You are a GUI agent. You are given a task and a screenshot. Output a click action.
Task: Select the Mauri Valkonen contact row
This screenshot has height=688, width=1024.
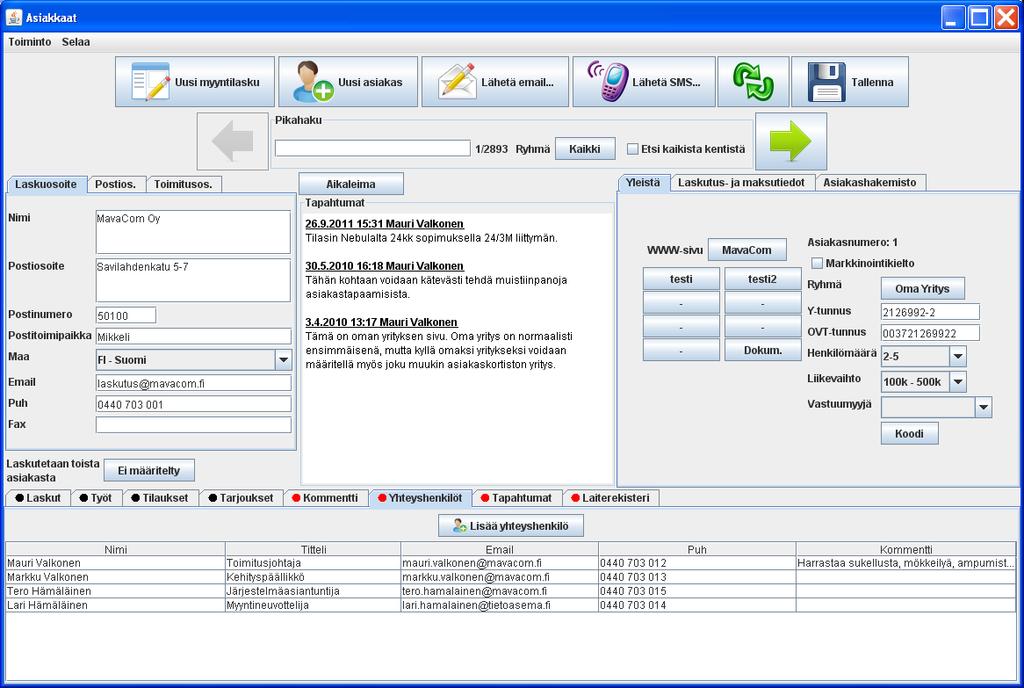[511, 563]
